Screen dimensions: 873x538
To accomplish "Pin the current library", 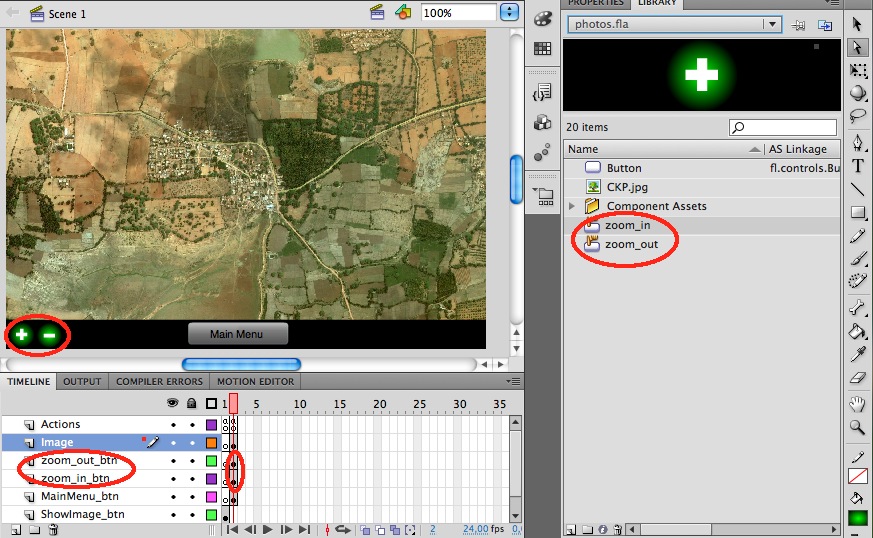I will click(x=798, y=25).
